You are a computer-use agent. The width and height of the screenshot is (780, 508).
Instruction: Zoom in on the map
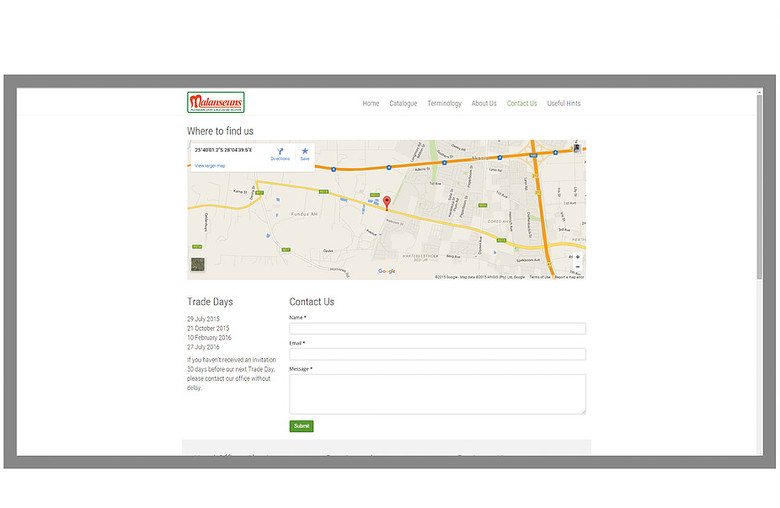click(x=577, y=257)
